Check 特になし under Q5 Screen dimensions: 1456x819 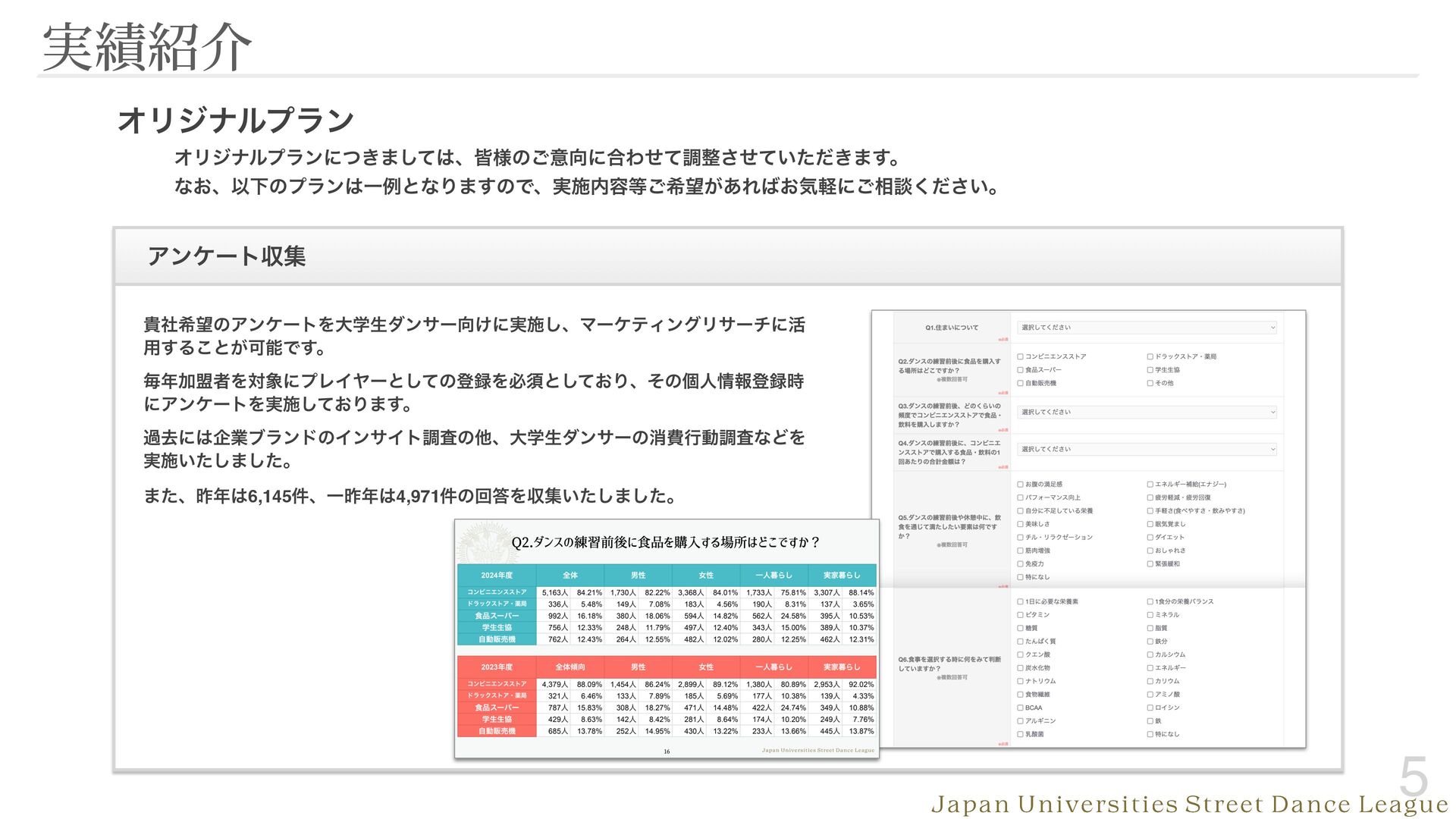[1021, 578]
